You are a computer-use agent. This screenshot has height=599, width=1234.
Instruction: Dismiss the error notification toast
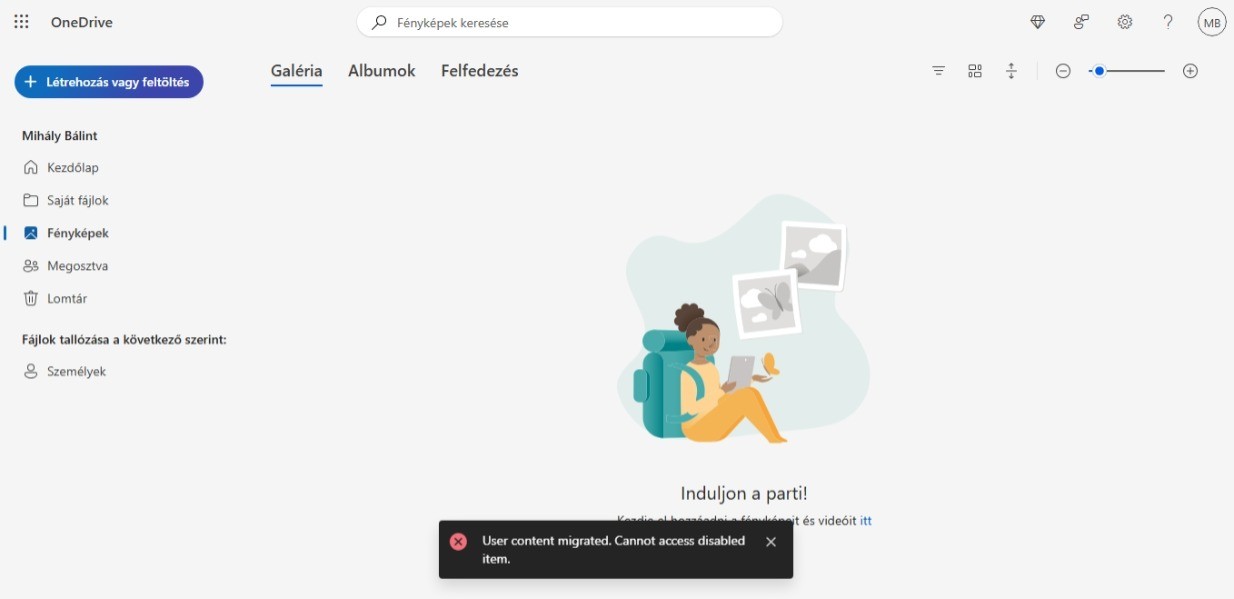coord(771,542)
